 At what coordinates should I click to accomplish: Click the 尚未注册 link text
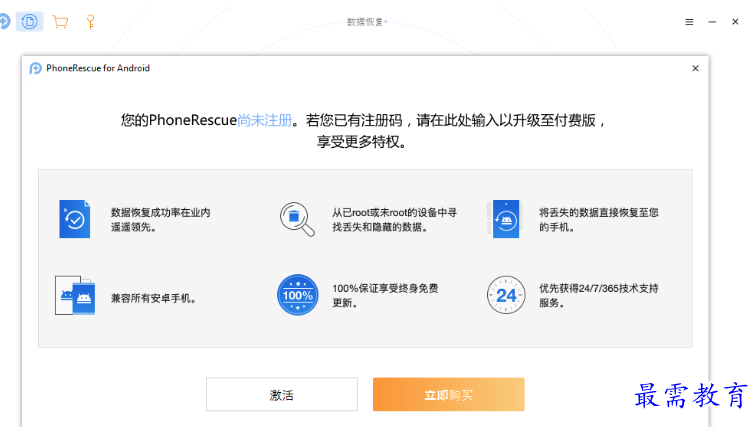click(266, 120)
